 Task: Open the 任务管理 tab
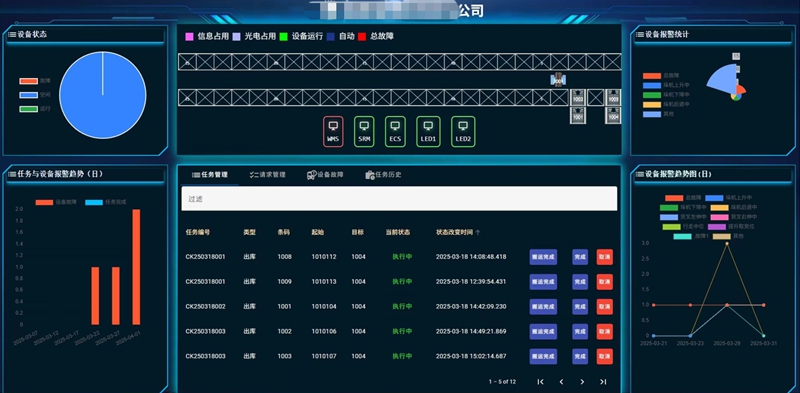click(210, 175)
